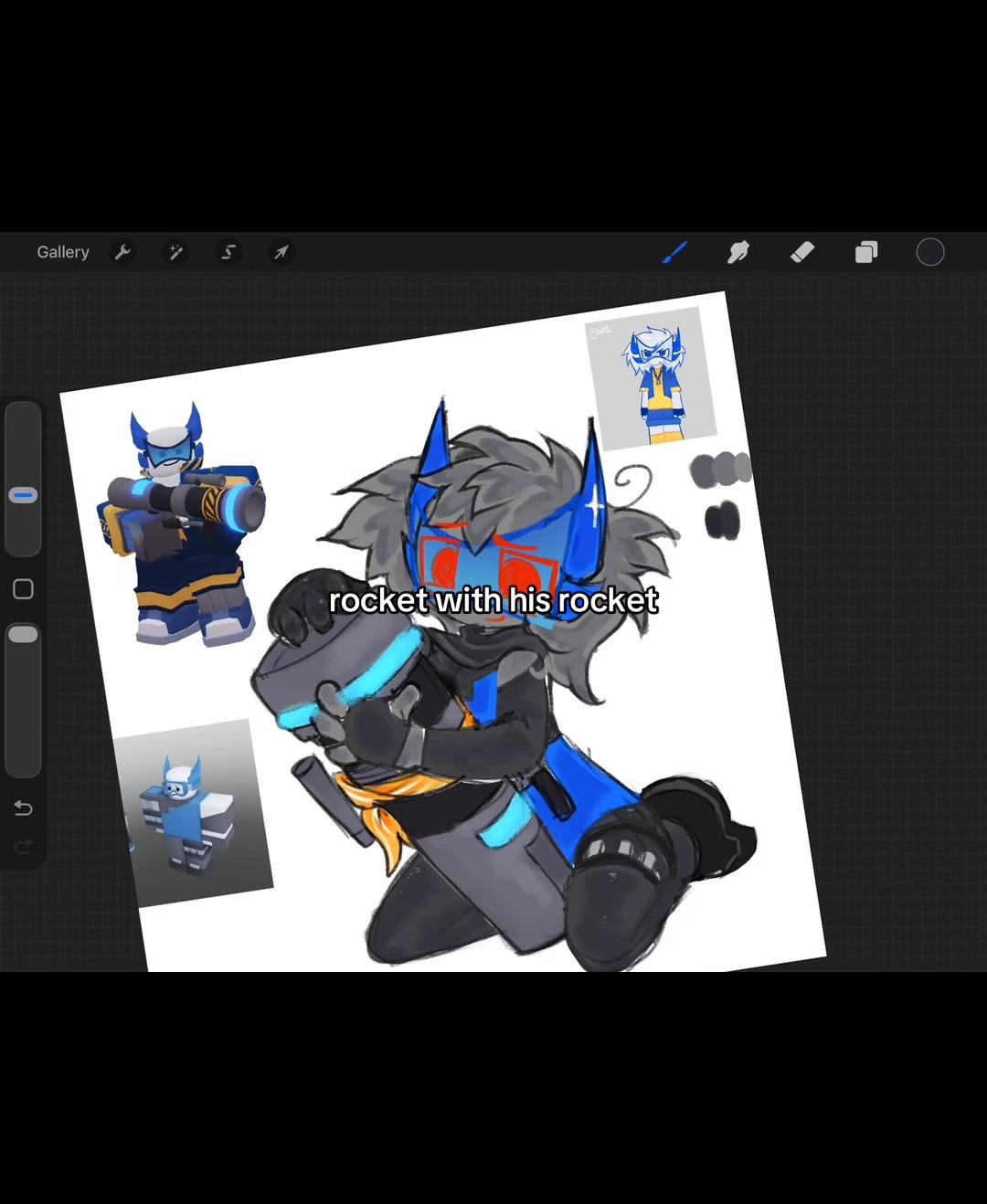Open the active color picker circle
987x1204 pixels.
click(930, 252)
